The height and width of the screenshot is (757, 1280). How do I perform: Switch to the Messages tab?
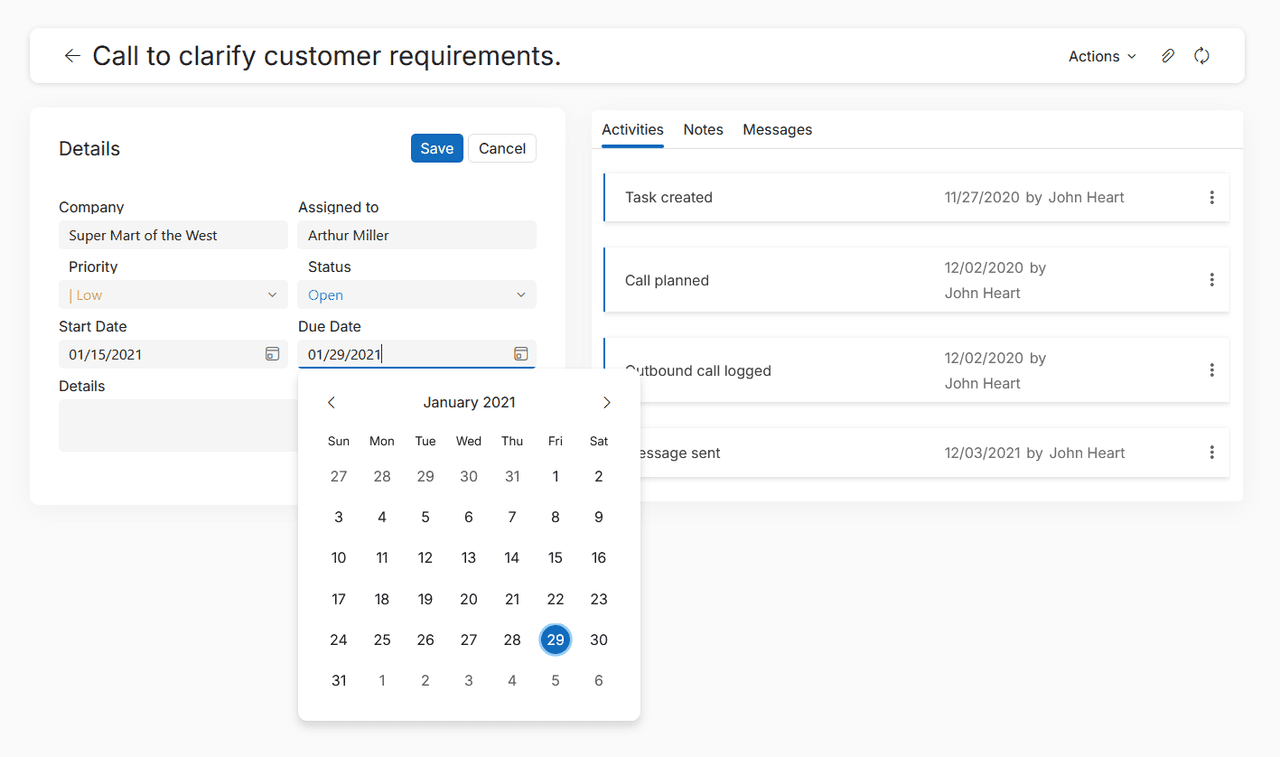(x=777, y=130)
